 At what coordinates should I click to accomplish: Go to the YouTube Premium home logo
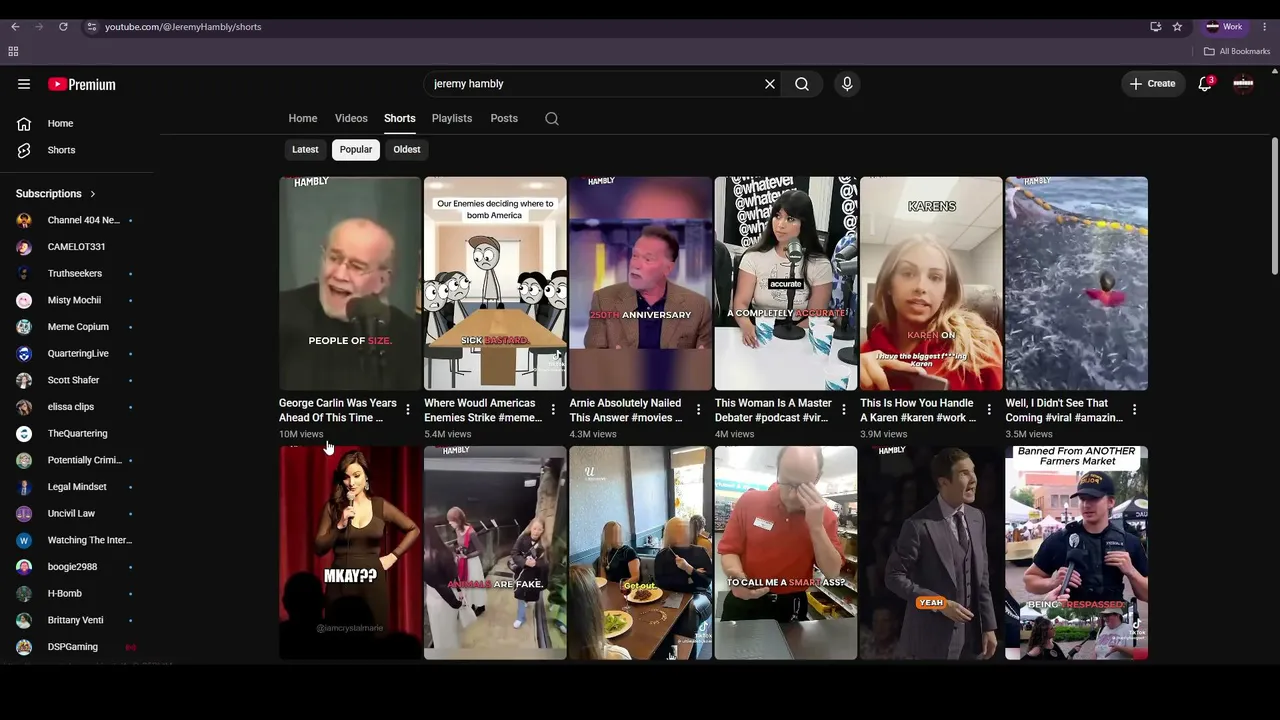(82, 84)
